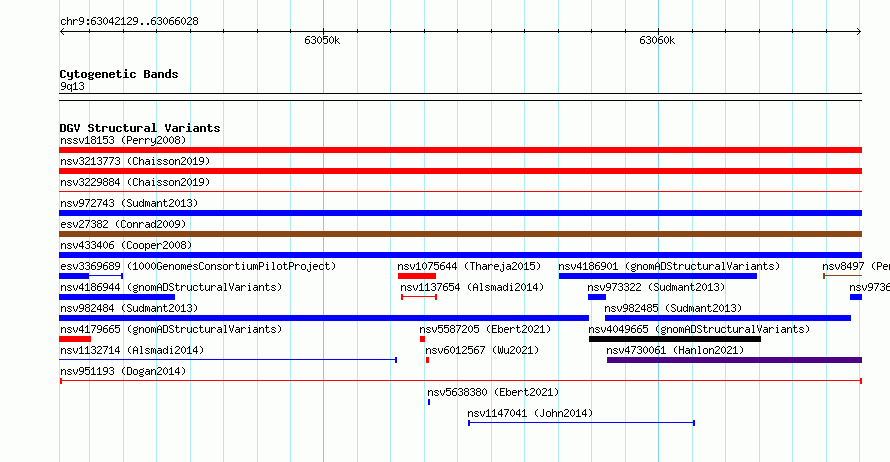Click the blue bar under nsv4186944

coord(117,297)
